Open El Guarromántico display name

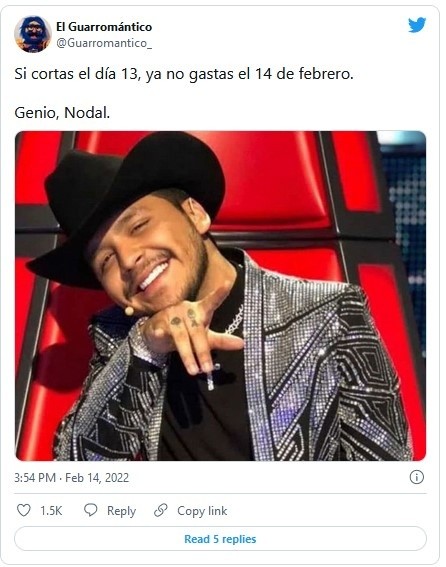[x=104, y=27]
